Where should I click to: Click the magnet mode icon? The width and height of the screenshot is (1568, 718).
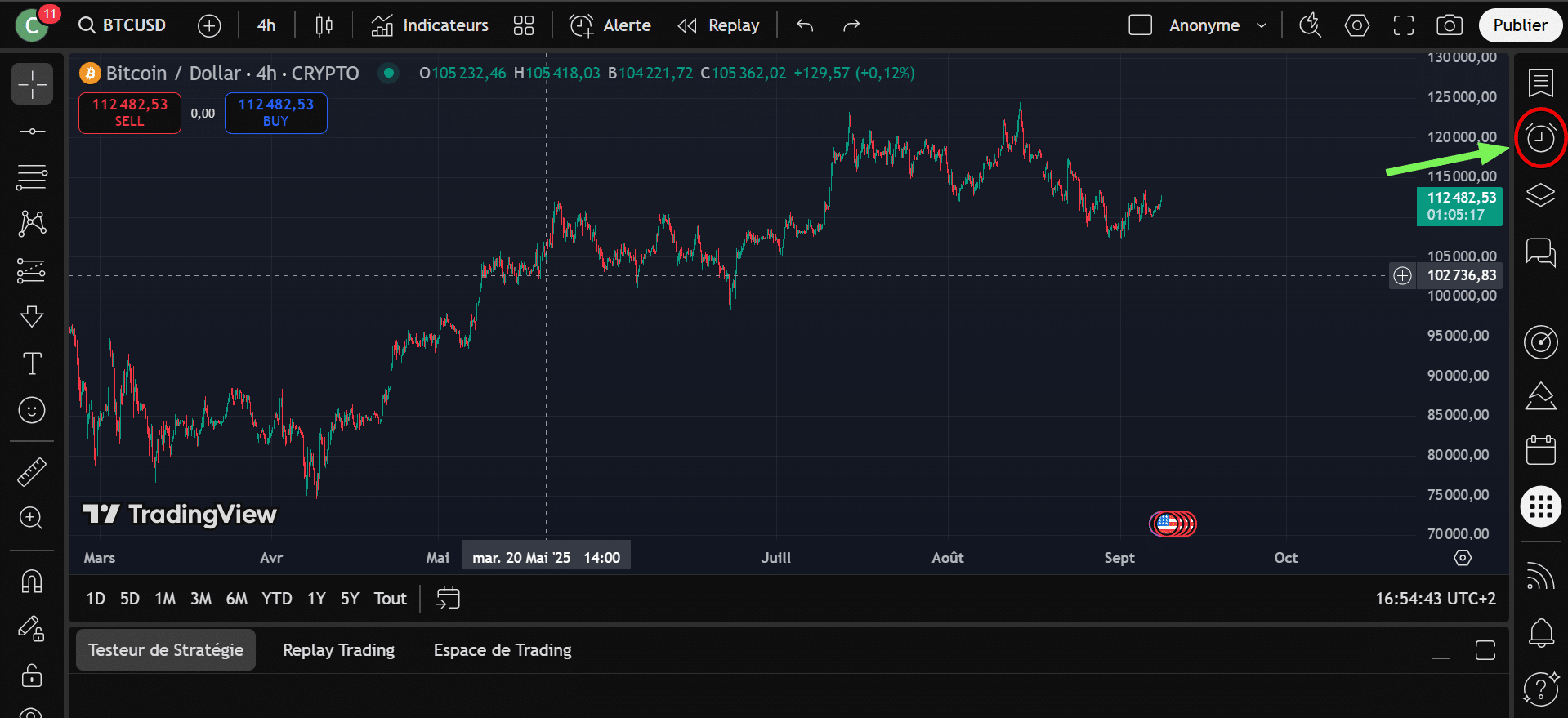32,582
